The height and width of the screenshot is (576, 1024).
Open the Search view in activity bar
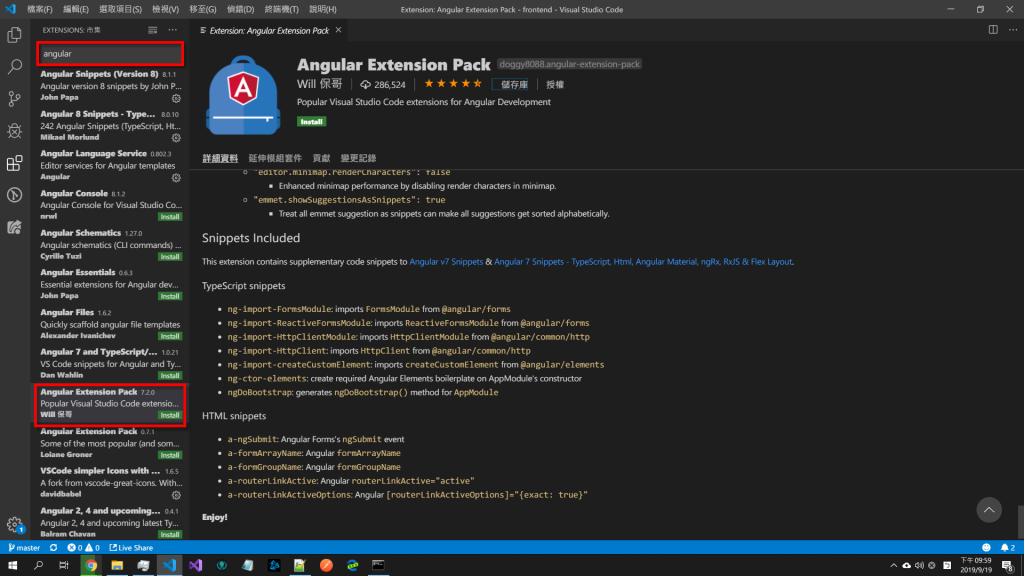pos(14,67)
